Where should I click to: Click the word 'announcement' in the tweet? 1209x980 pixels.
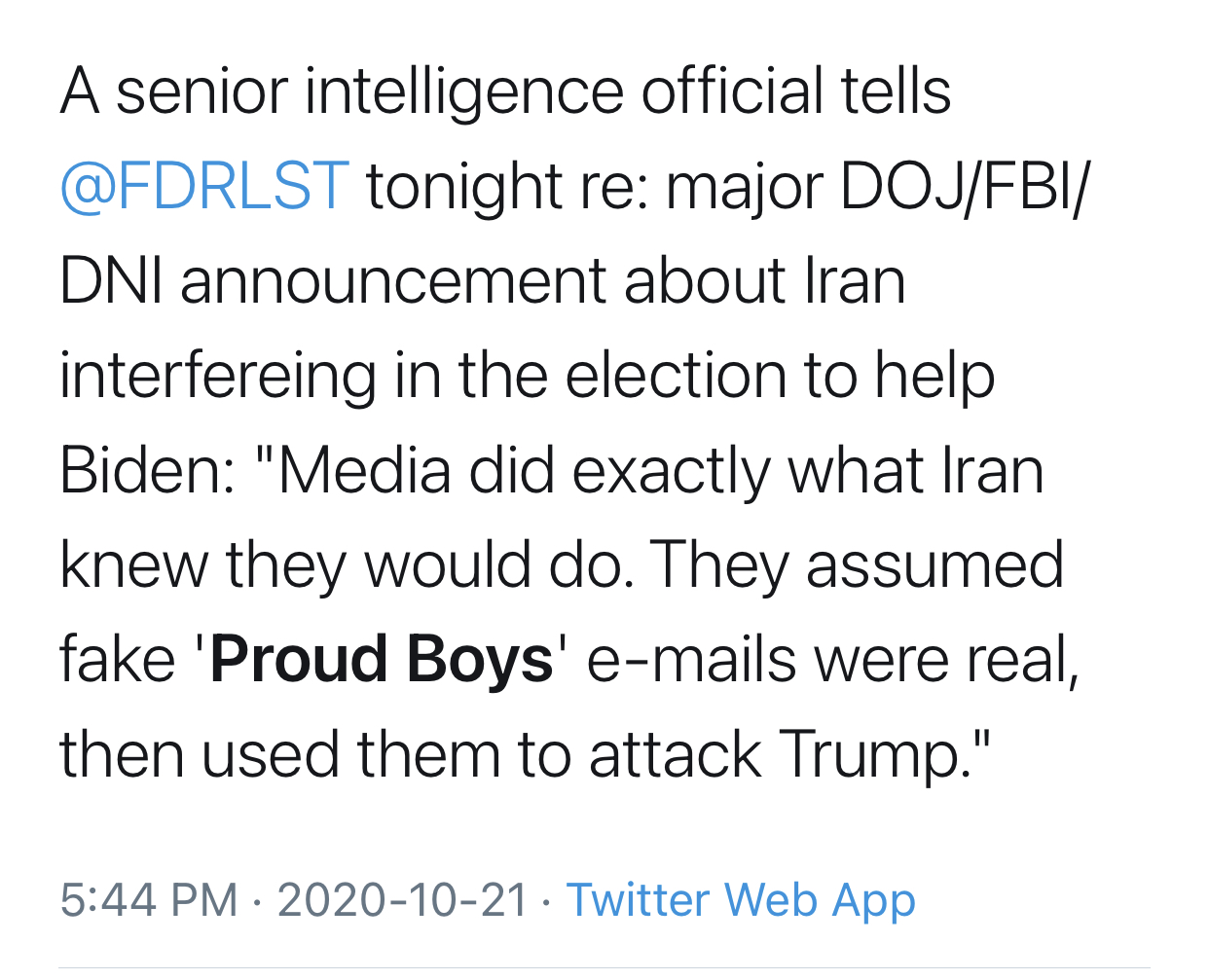click(x=393, y=281)
